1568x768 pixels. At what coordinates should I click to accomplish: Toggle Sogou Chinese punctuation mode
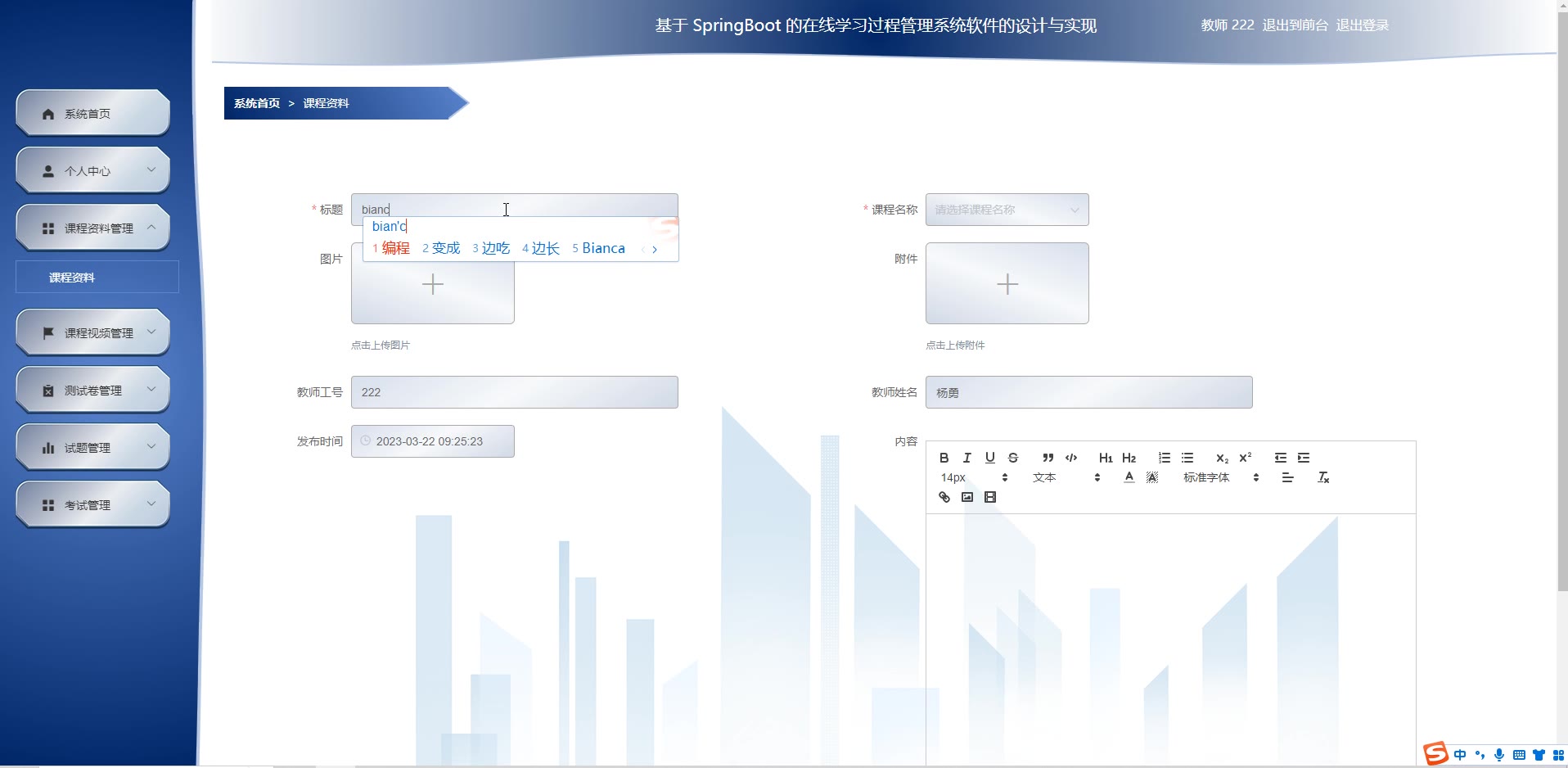click(1480, 755)
